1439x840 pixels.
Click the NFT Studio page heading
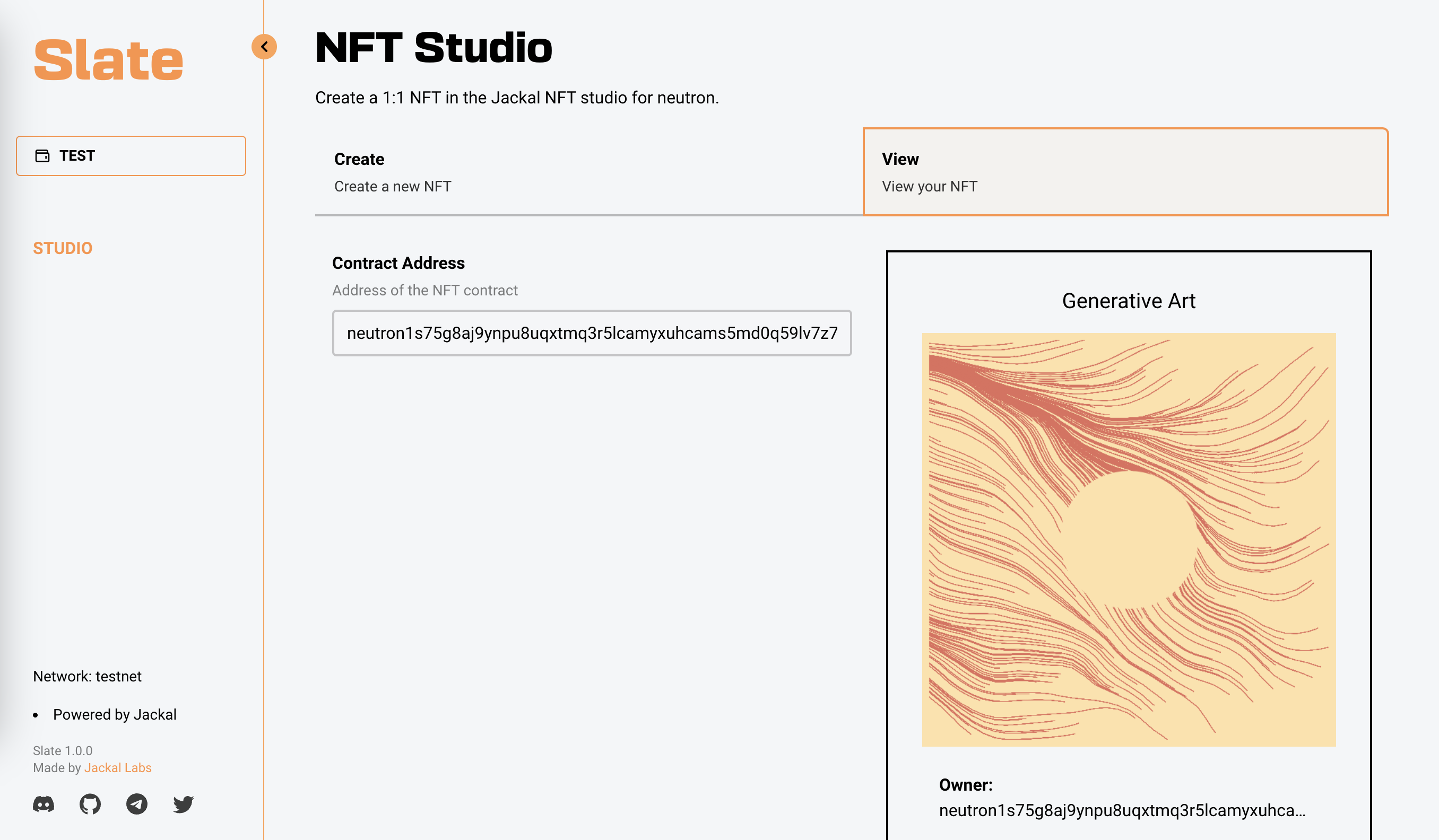[x=434, y=47]
